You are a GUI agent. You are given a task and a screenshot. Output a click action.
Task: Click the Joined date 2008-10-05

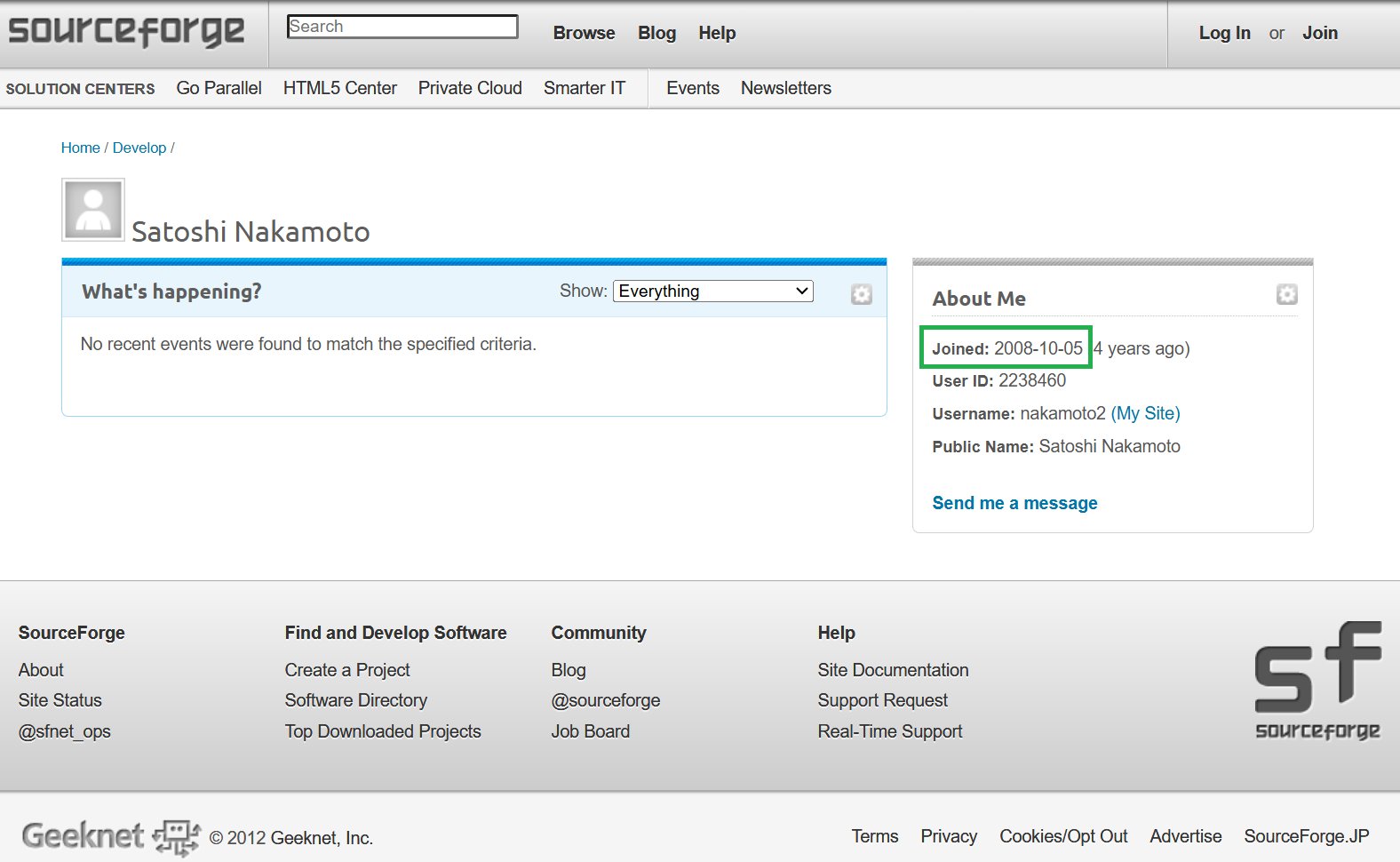(1038, 348)
